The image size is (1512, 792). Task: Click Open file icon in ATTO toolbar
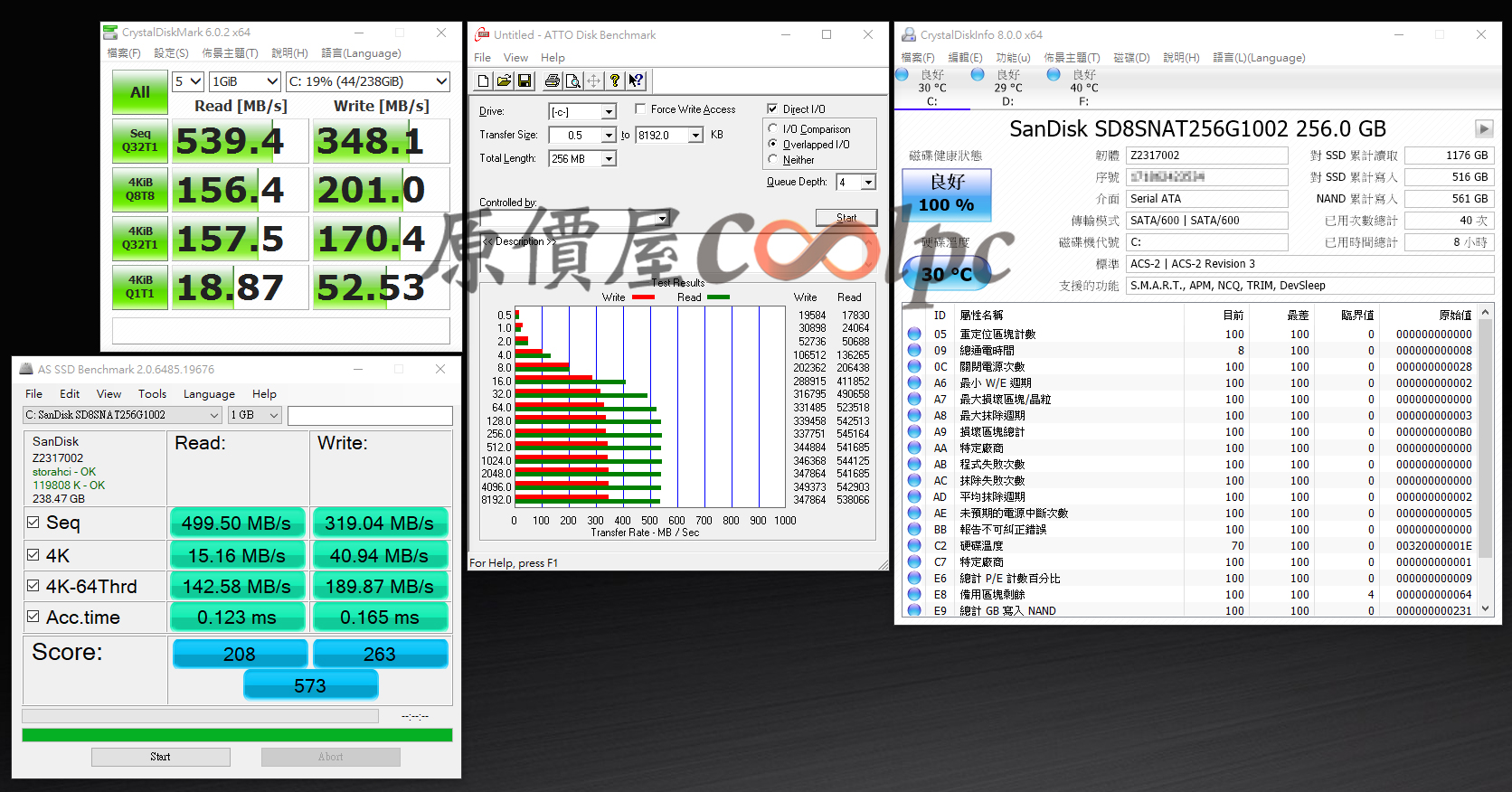[x=504, y=81]
